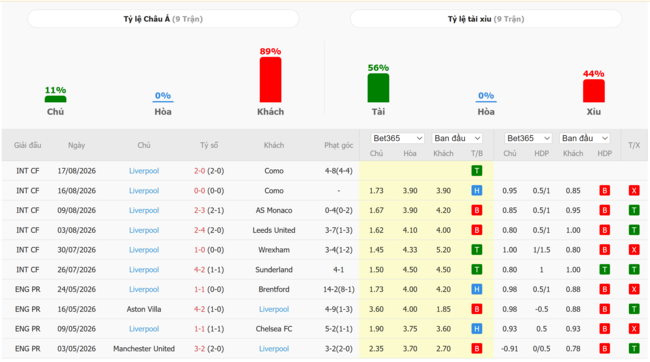Click the blue H badge in Brentford row
Screen dimensions: 650x362
point(477,289)
